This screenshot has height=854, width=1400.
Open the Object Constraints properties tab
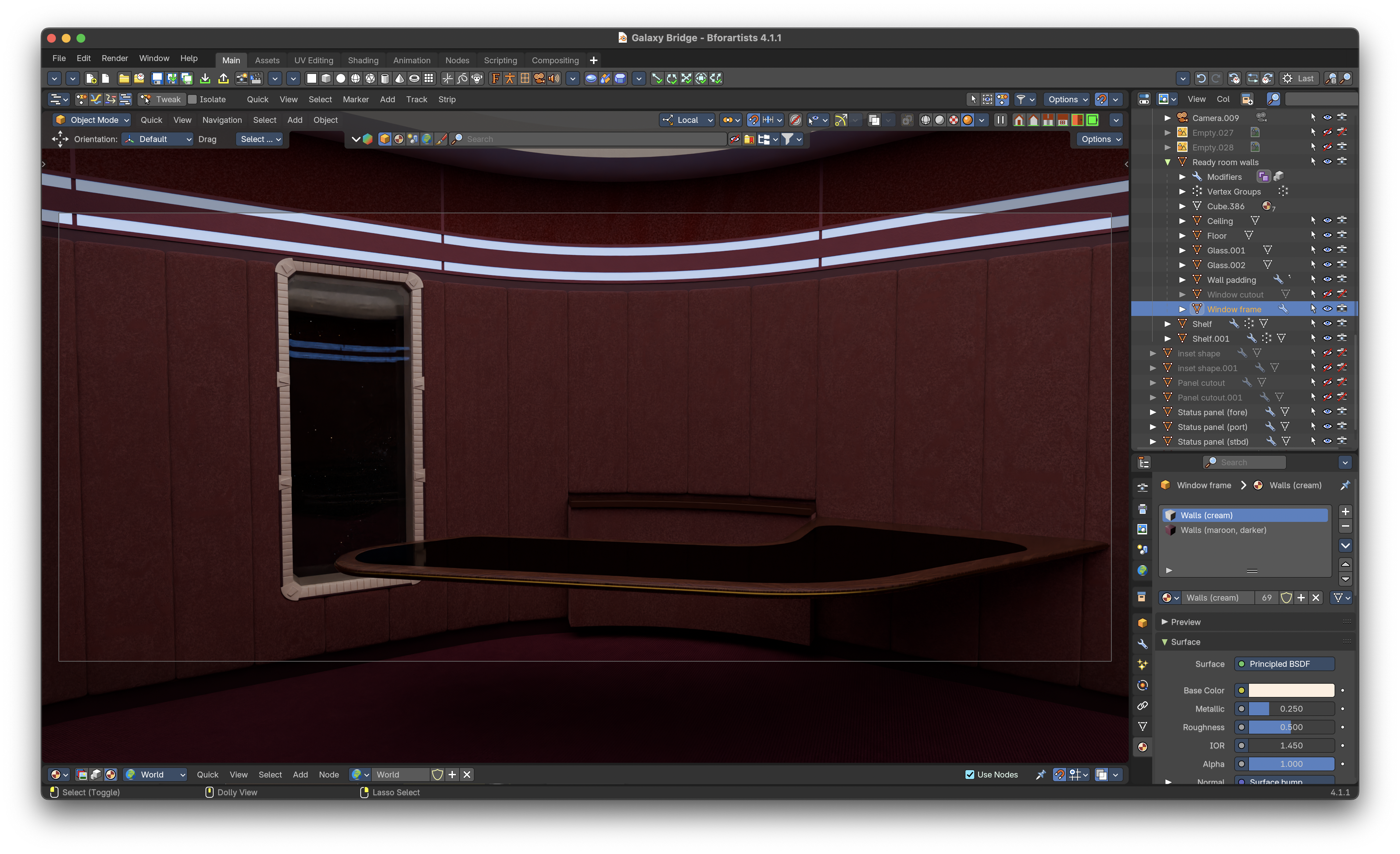pos(1142,706)
